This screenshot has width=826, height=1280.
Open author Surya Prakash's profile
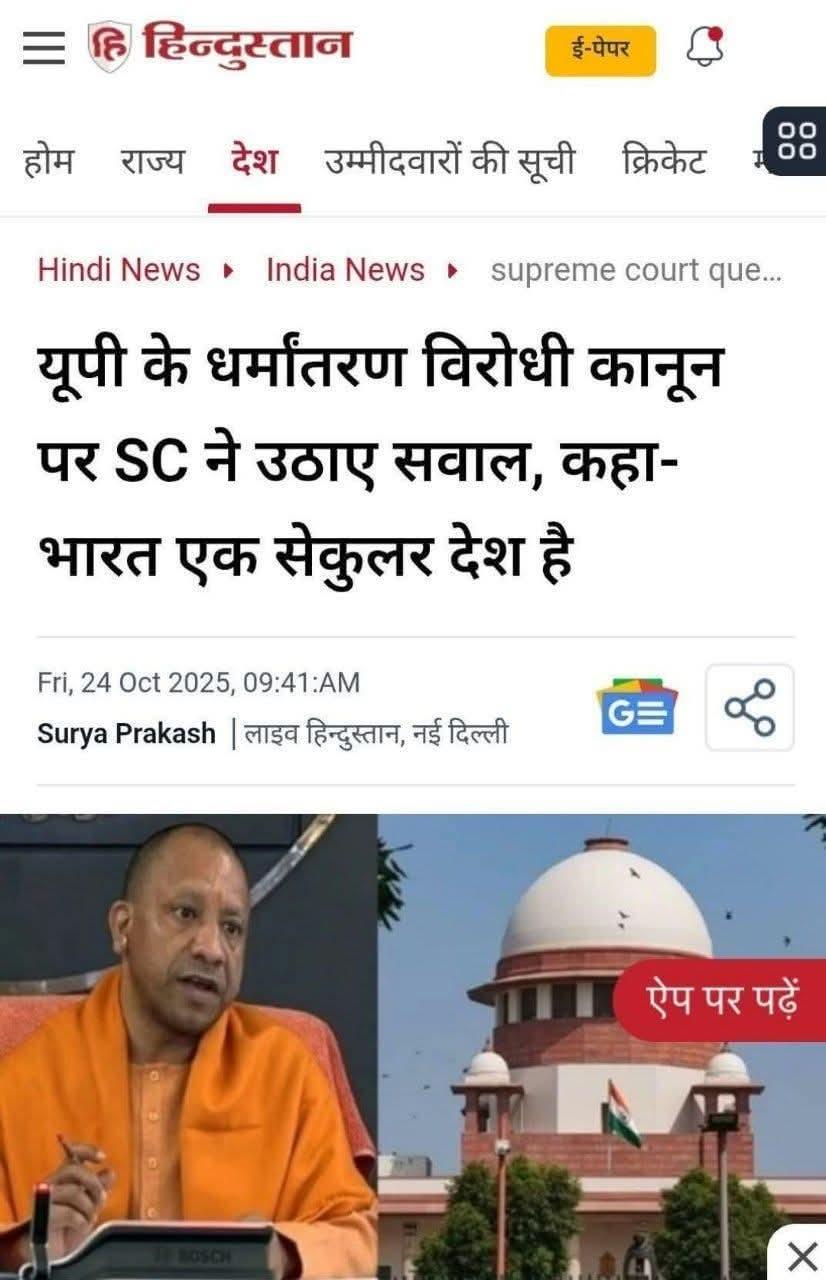pos(126,733)
